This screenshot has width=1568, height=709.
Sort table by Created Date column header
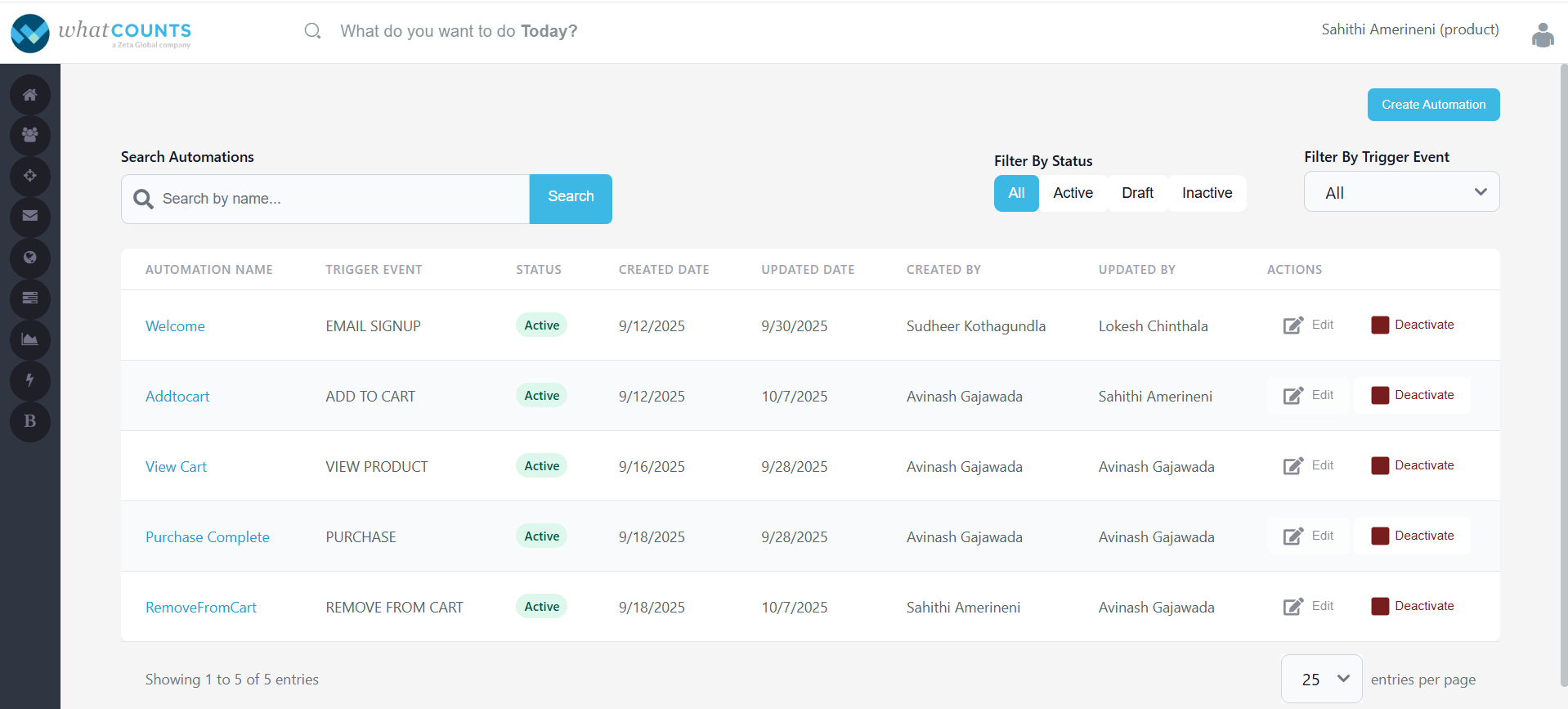point(664,270)
